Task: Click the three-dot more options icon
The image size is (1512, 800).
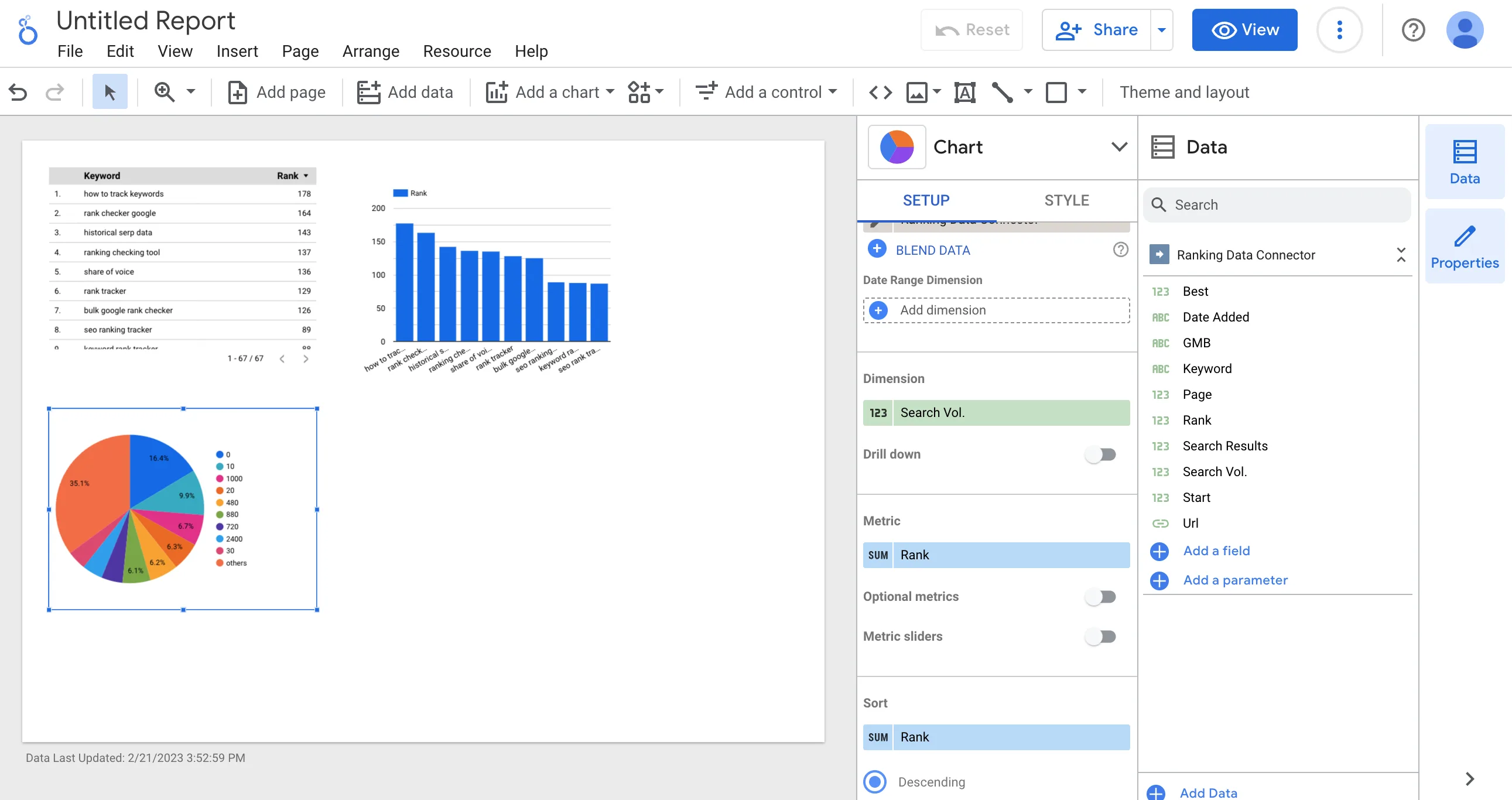Action: pyautogui.click(x=1339, y=30)
